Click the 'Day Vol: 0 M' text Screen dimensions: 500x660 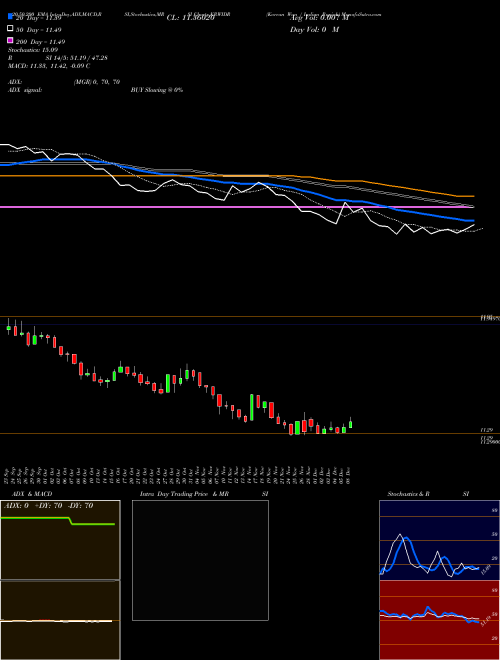[x=314, y=30]
